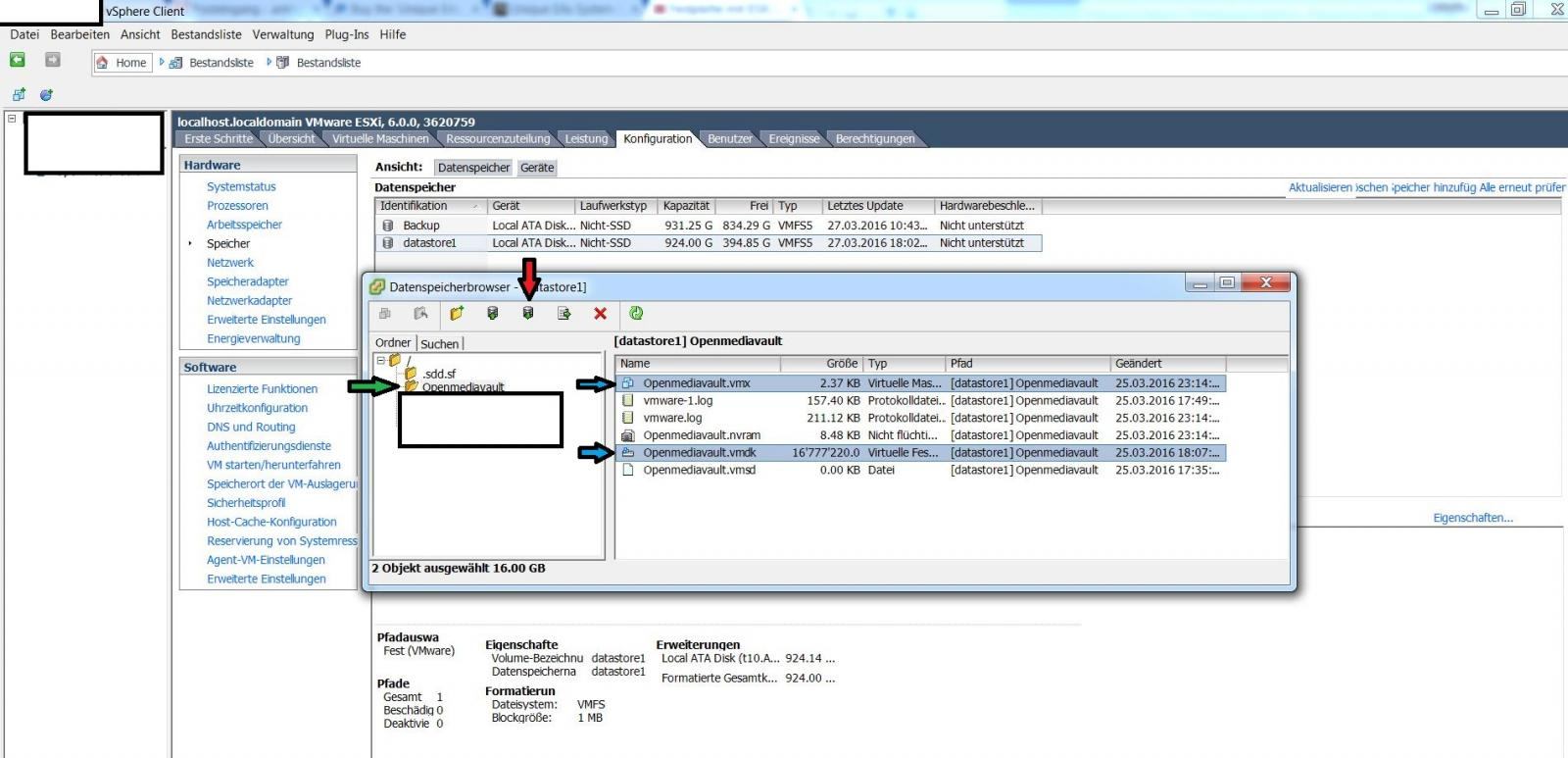Click the move file arrow icon
This screenshot has width=1568, height=758.
[564, 314]
